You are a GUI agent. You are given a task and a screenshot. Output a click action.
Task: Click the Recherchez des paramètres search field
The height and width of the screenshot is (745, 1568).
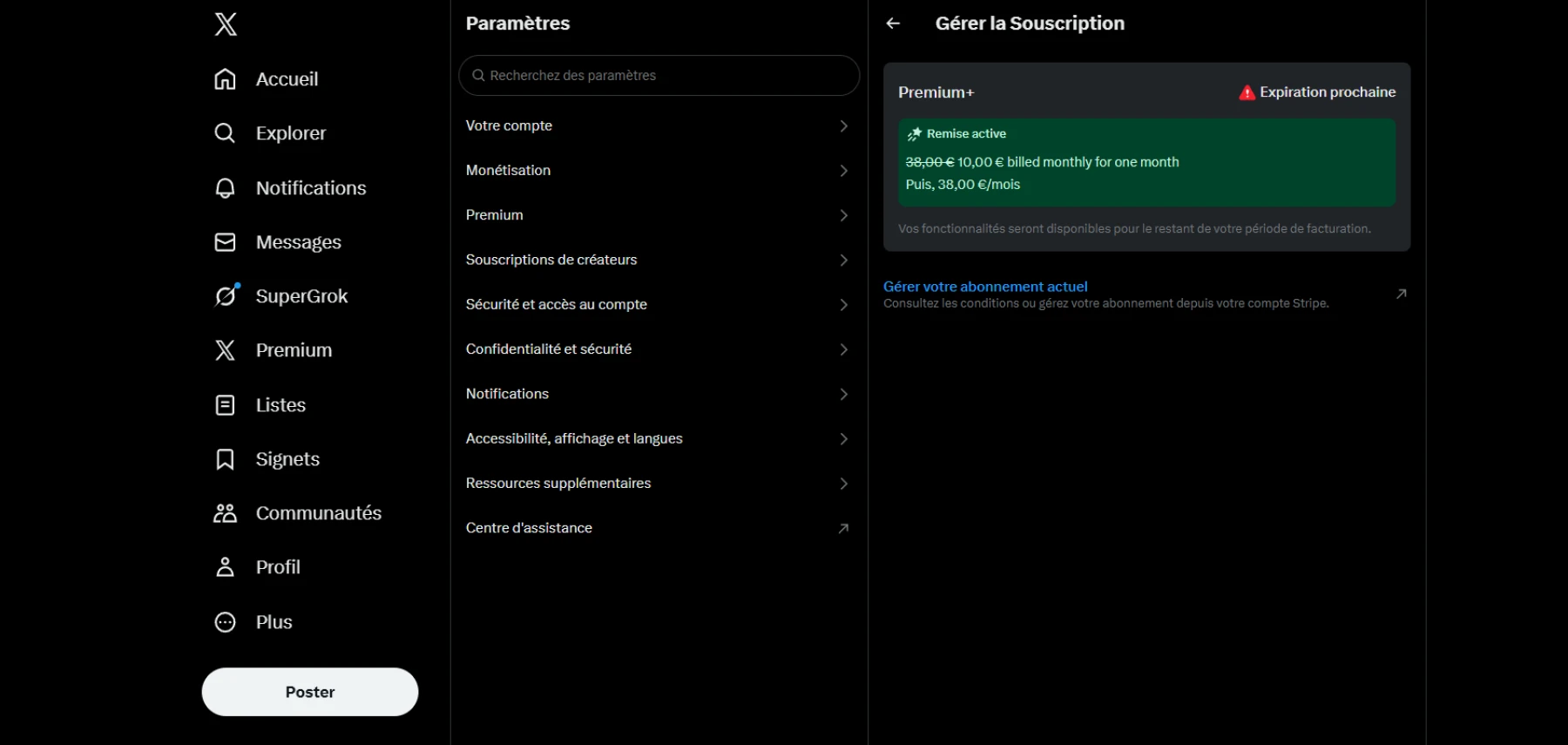659,76
